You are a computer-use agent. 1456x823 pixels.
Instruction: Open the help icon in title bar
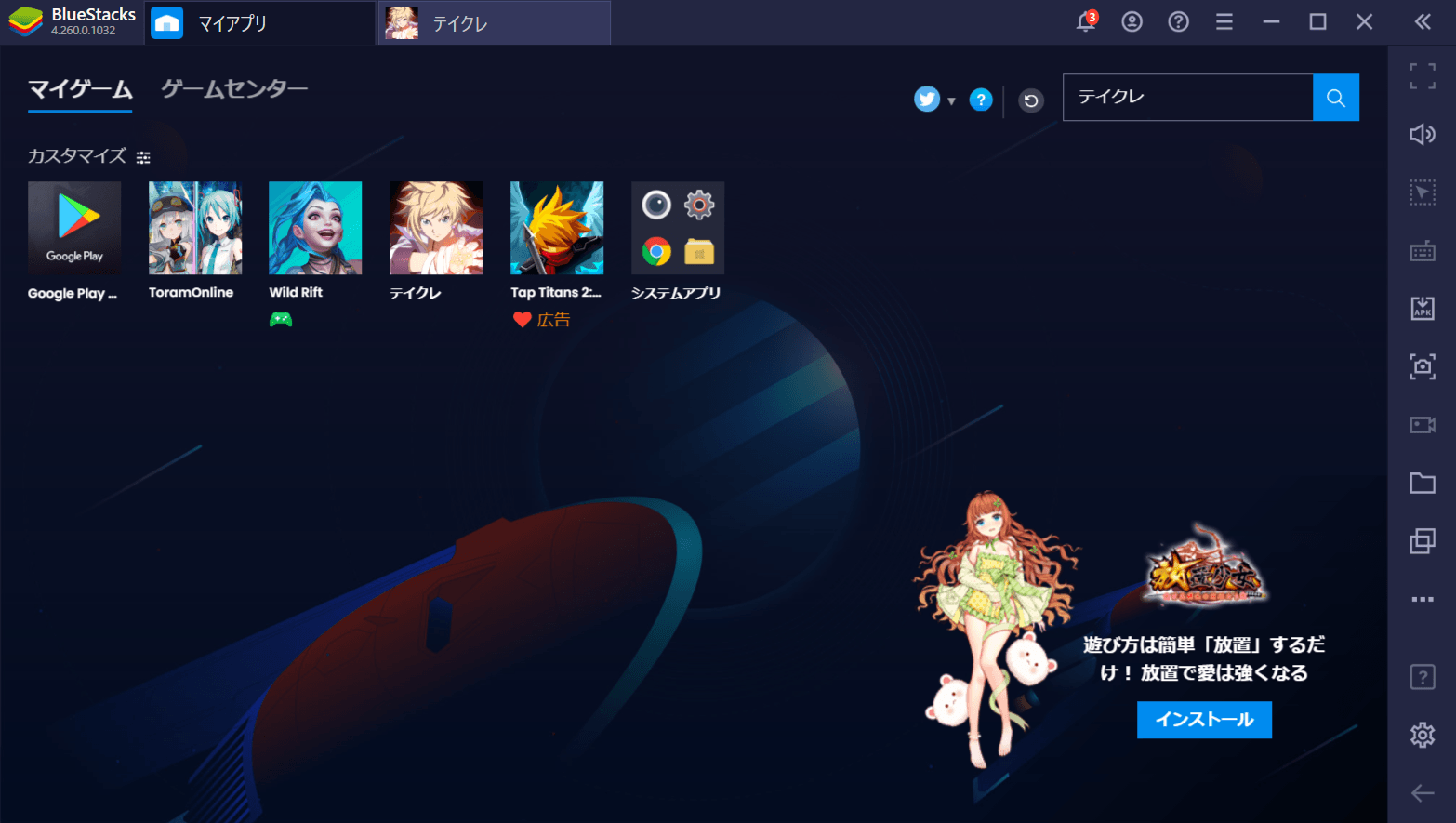(1178, 21)
